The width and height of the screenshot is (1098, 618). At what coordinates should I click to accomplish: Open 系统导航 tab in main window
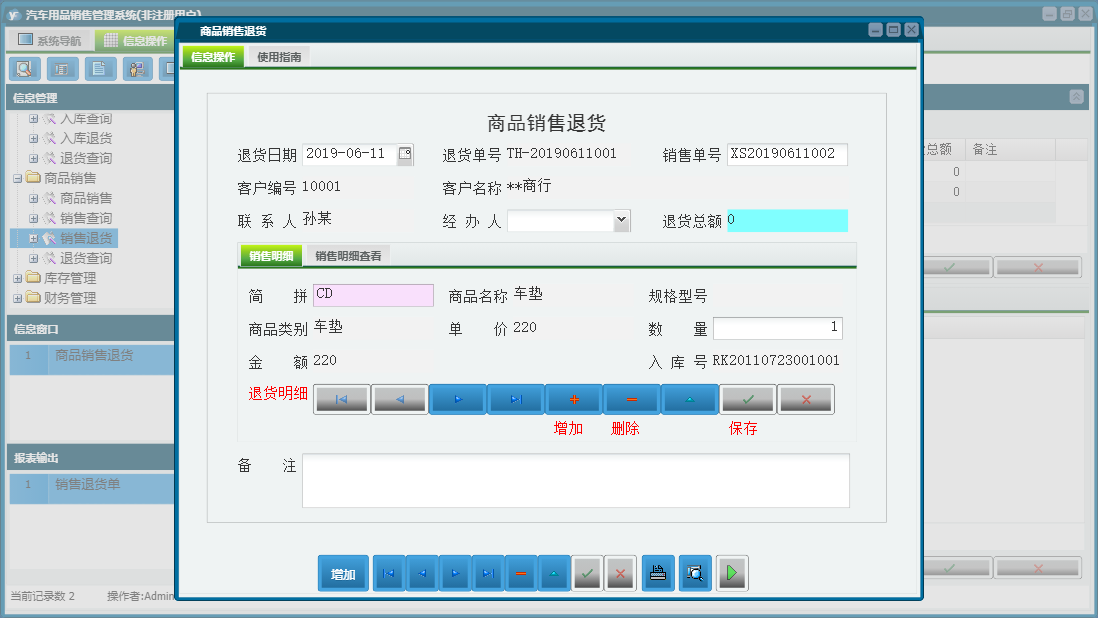50,41
